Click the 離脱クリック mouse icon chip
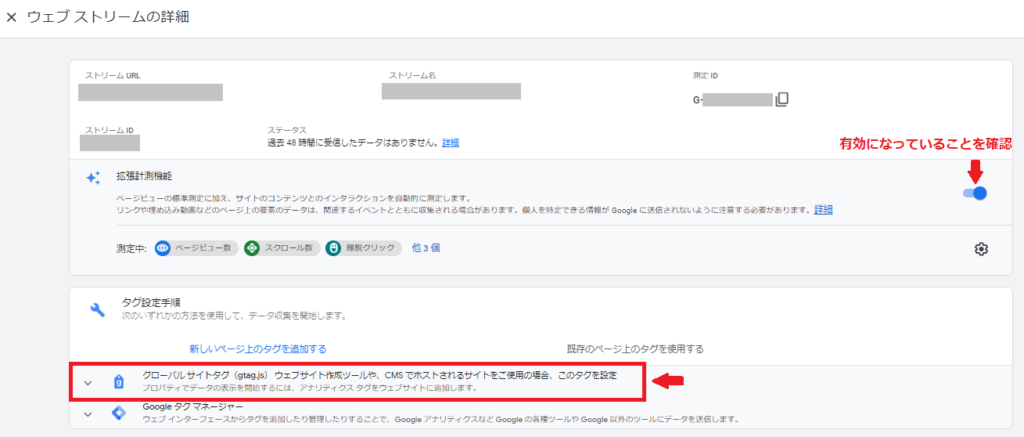 click(333, 248)
